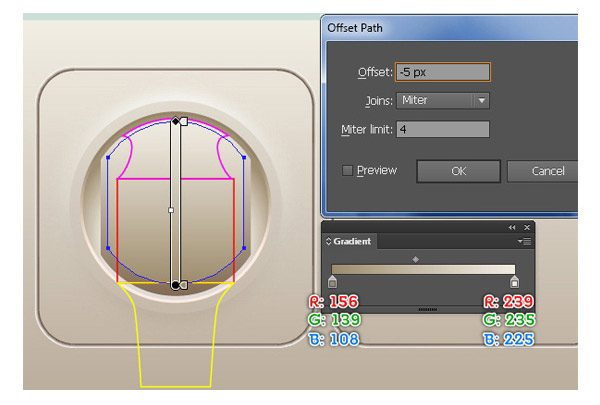Click the gradient annotator midpoint square
600x405 pixels.
pos(171,210)
